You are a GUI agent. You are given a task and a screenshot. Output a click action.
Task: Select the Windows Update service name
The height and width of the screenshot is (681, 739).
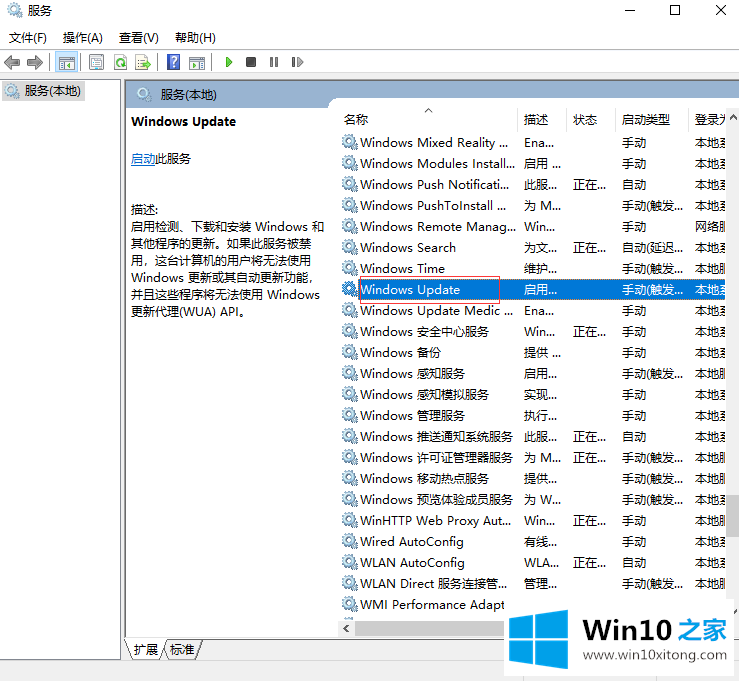coord(410,290)
